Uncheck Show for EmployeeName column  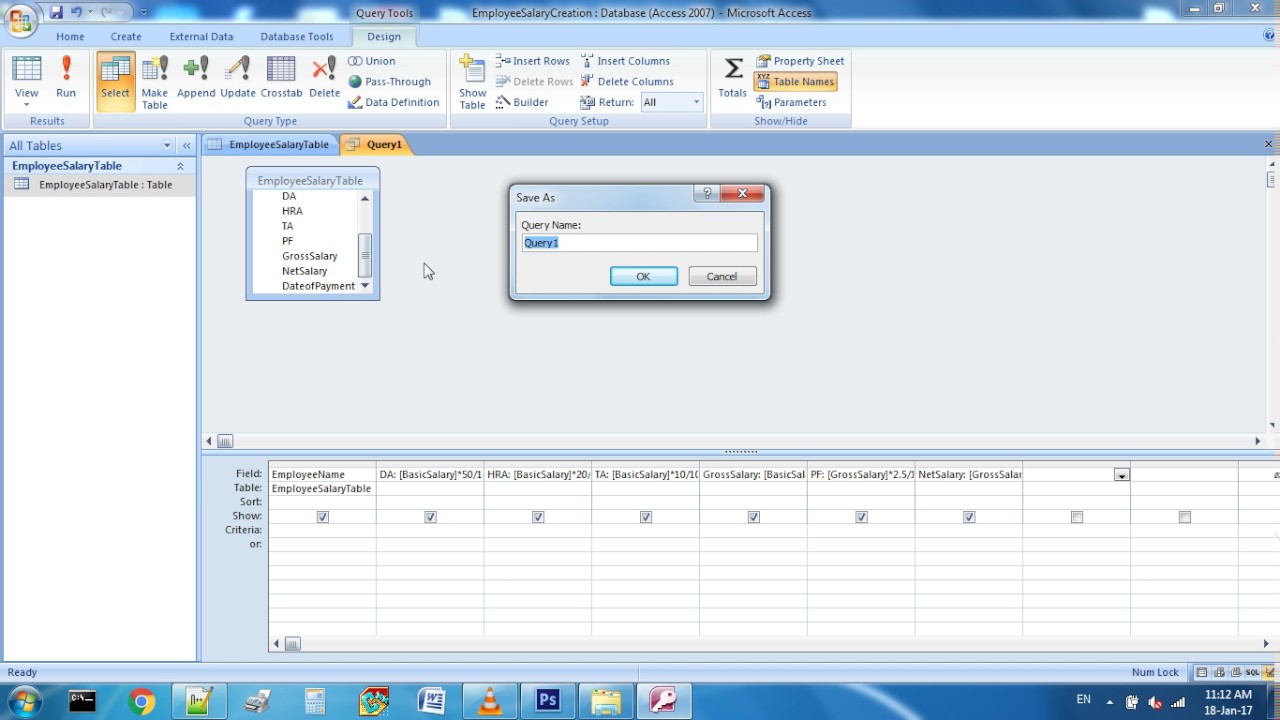322,517
